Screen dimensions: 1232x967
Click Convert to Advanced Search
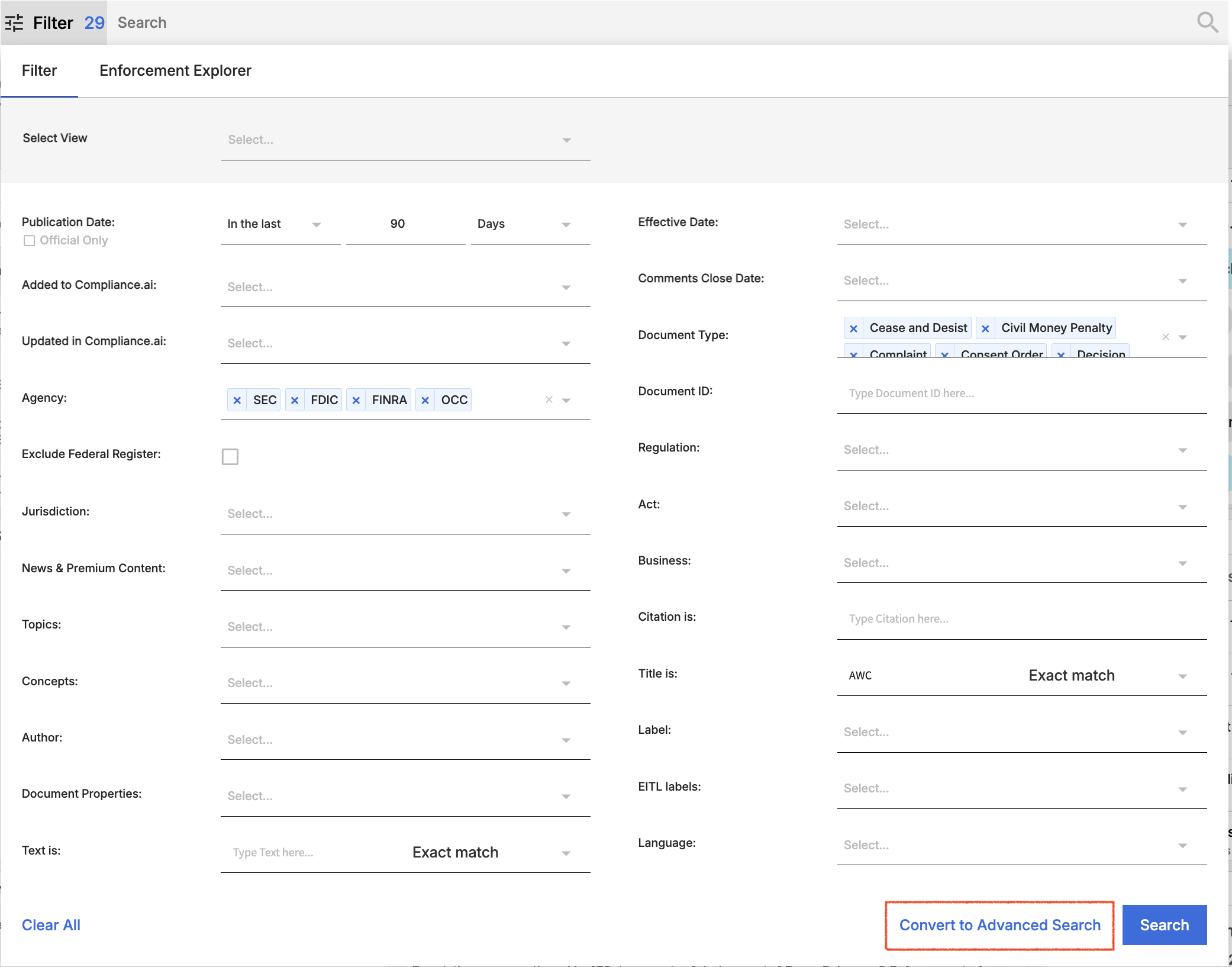coord(999,926)
